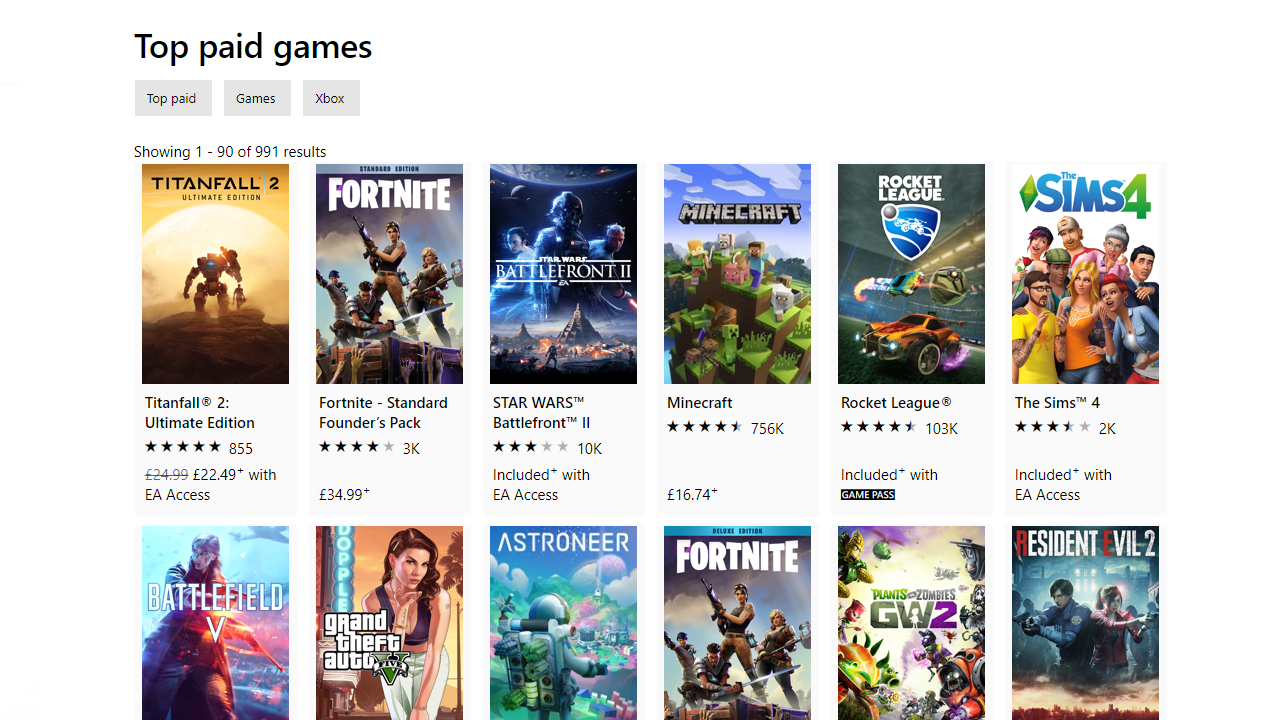Open the Titanfall® 2: Ultimate Edition title link
Viewport: 1280px width, 720px height.
[200, 412]
